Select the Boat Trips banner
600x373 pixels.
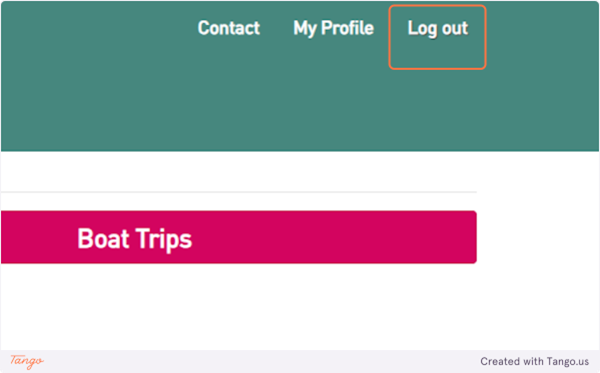click(238, 237)
